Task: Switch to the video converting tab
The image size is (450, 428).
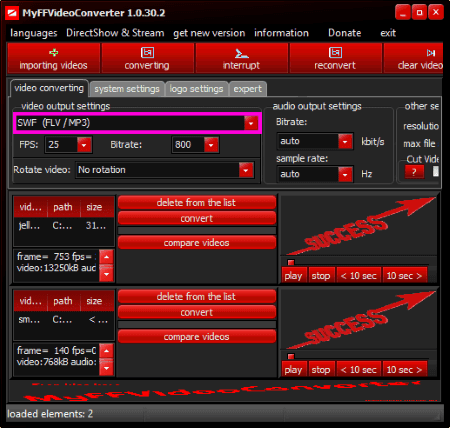Action: [49, 88]
